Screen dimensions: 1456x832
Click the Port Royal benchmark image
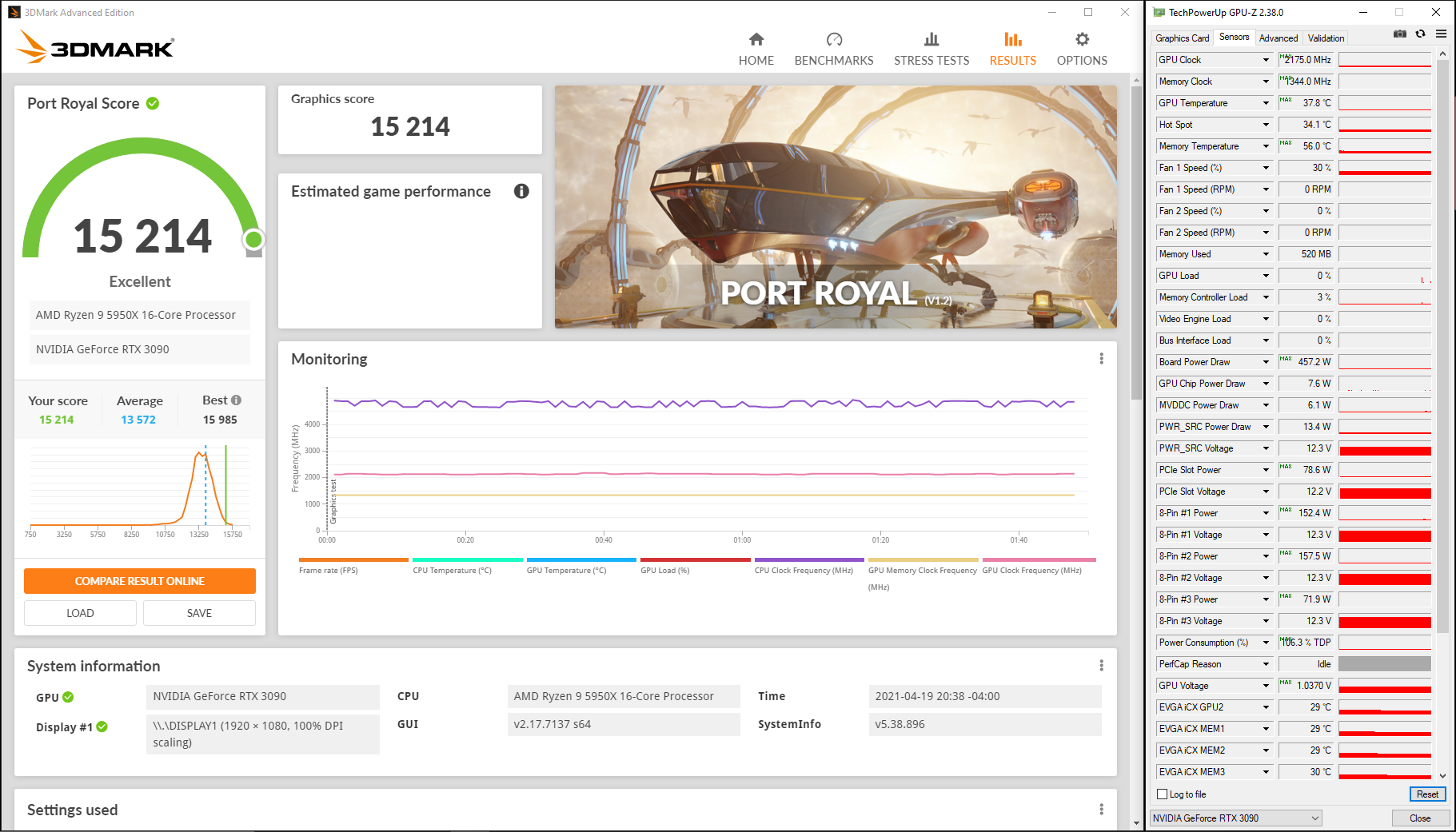tap(836, 207)
